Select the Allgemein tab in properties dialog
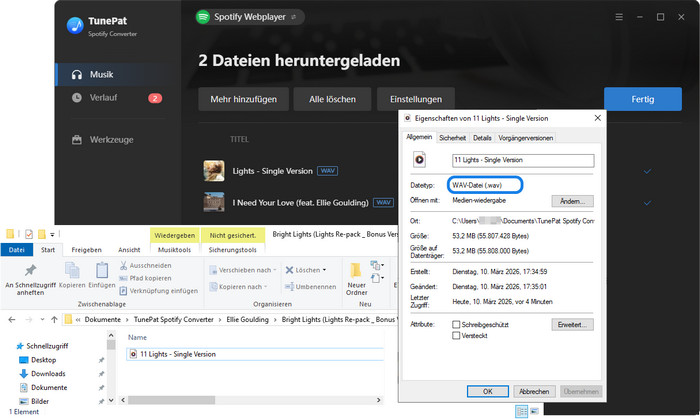This screenshot has height=419, width=700. (419, 137)
